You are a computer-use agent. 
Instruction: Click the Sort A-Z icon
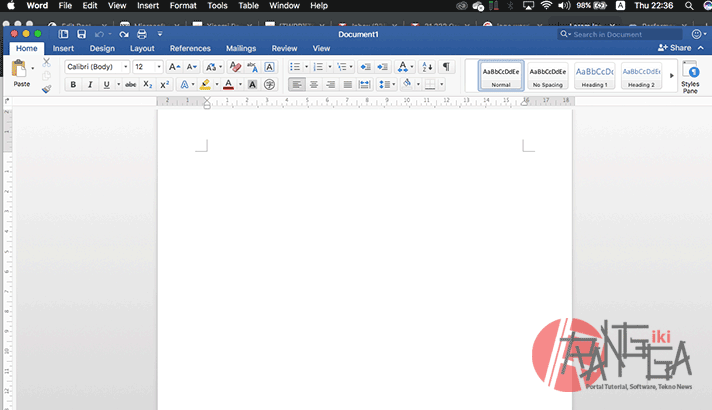point(427,67)
